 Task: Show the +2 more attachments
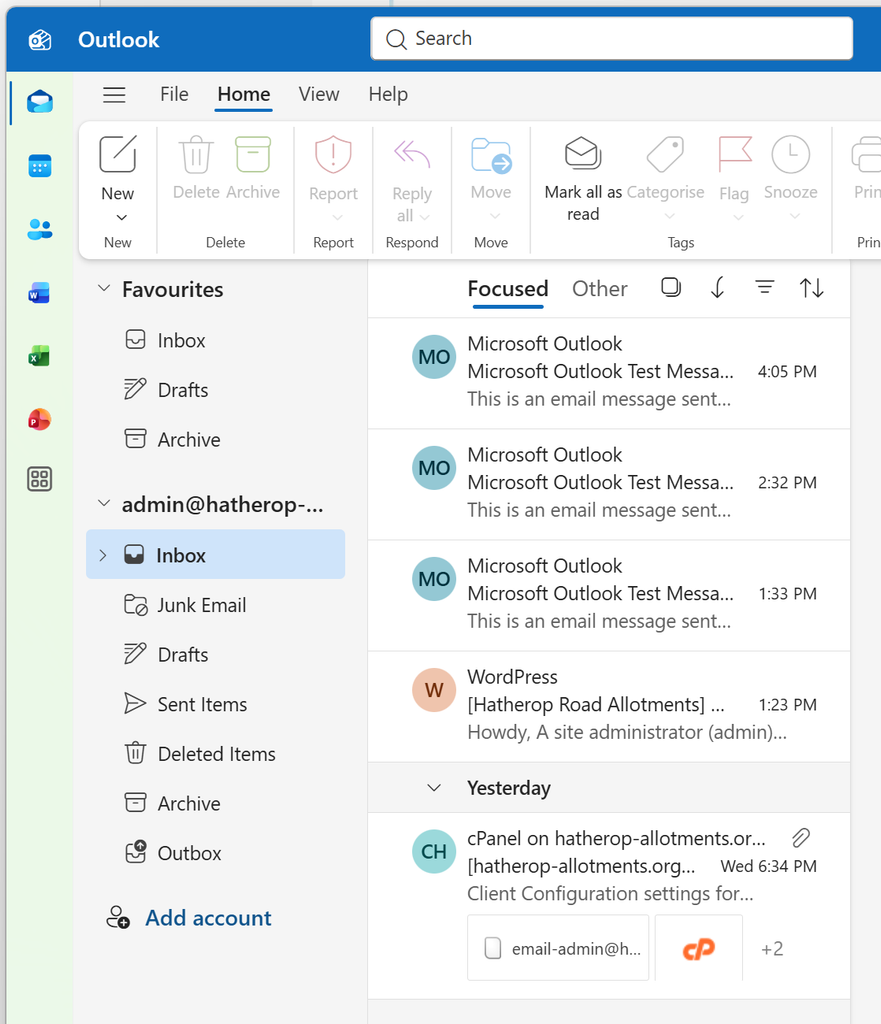(772, 948)
